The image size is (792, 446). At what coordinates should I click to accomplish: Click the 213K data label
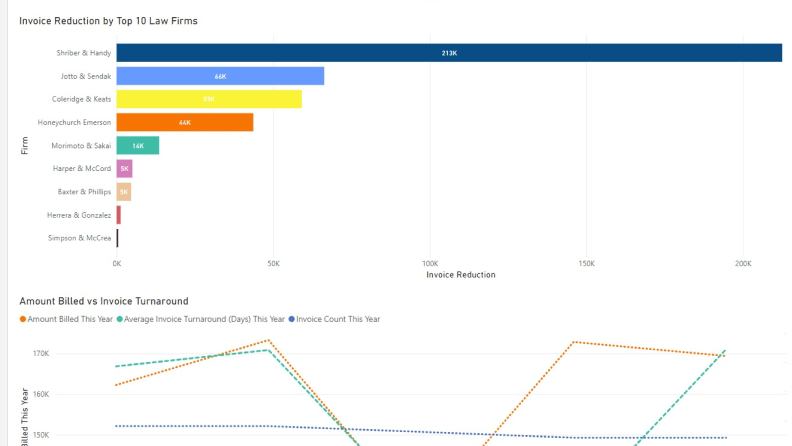449,53
